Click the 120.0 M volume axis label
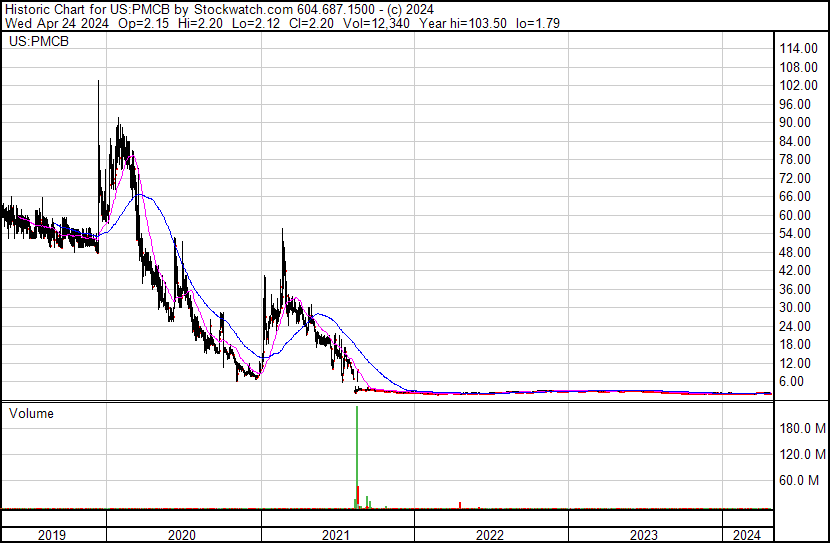 pos(802,454)
